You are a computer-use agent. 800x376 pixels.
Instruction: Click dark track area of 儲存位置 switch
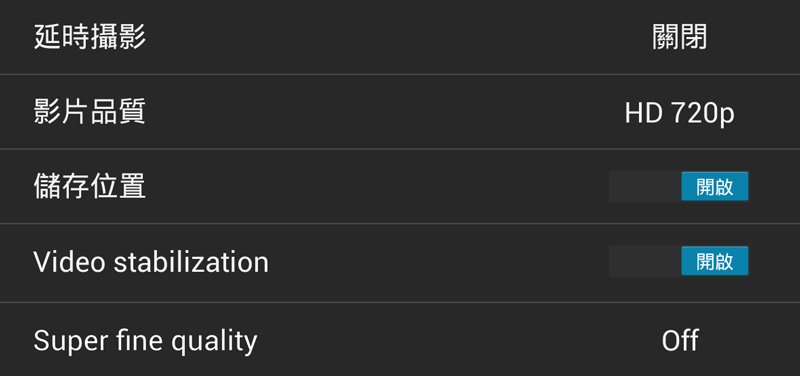(645, 186)
